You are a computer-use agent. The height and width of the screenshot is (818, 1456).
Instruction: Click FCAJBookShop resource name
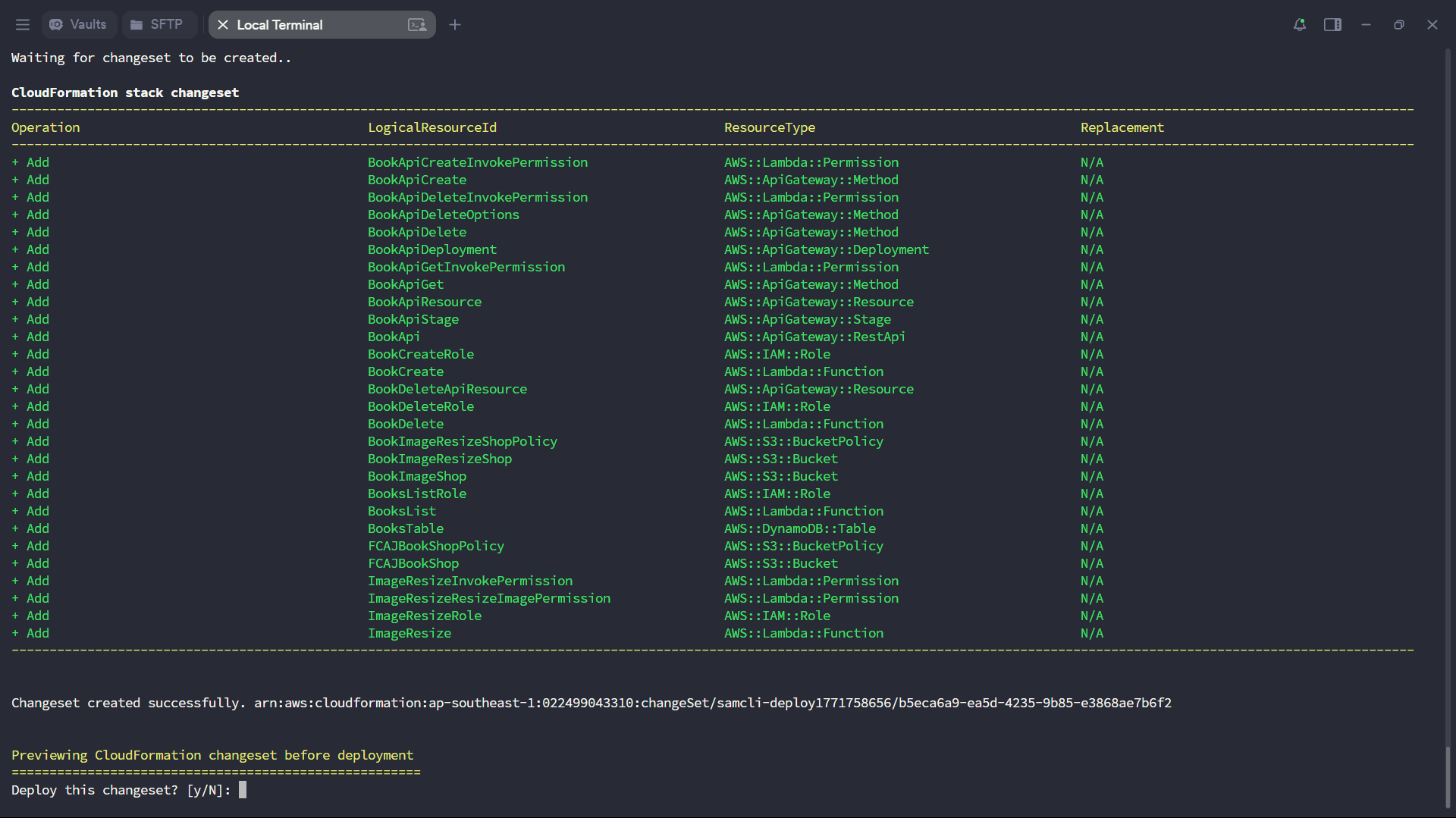pyautogui.click(x=413, y=563)
